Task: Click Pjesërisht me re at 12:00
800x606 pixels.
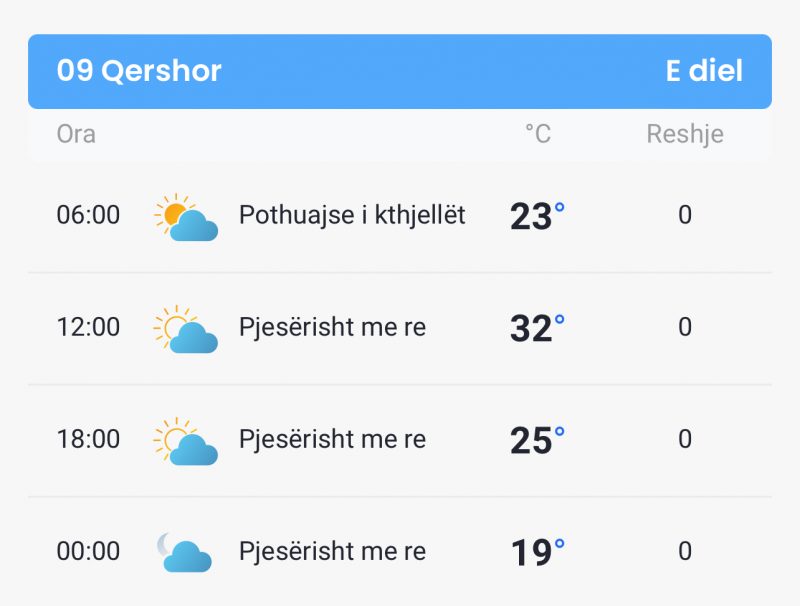Action: (333, 327)
